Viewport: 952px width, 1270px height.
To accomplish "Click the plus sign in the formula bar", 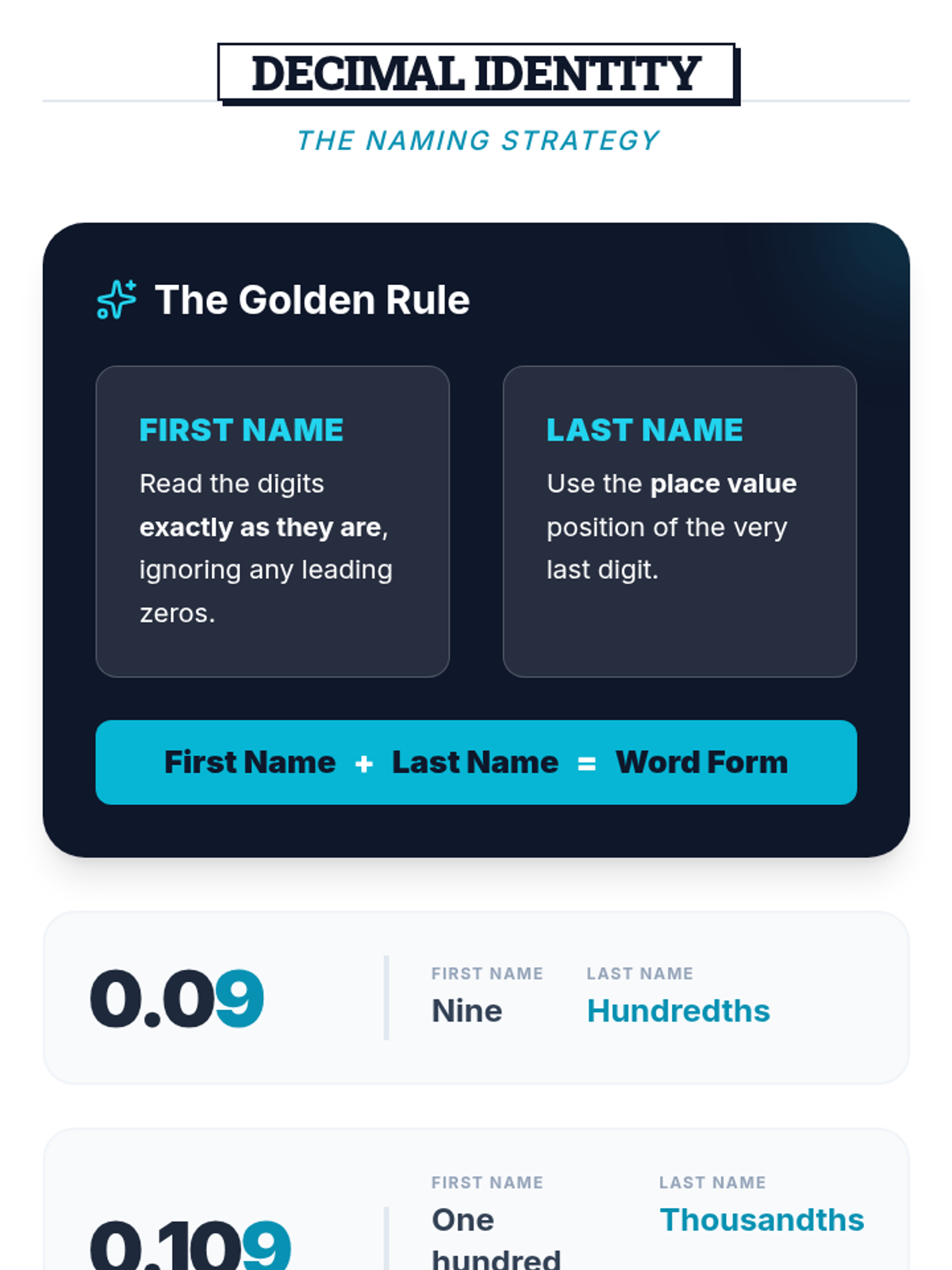I will pyautogui.click(x=364, y=764).
